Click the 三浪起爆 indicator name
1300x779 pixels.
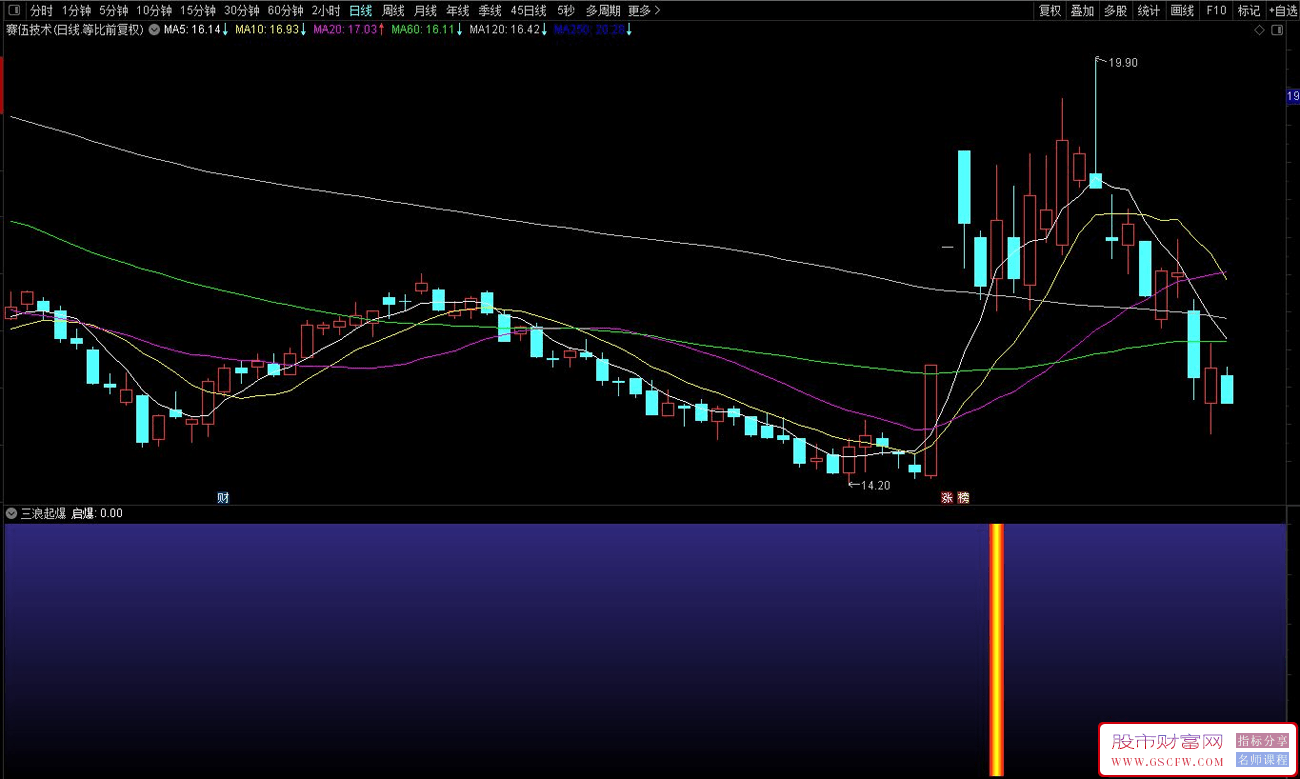coord(43,513)
